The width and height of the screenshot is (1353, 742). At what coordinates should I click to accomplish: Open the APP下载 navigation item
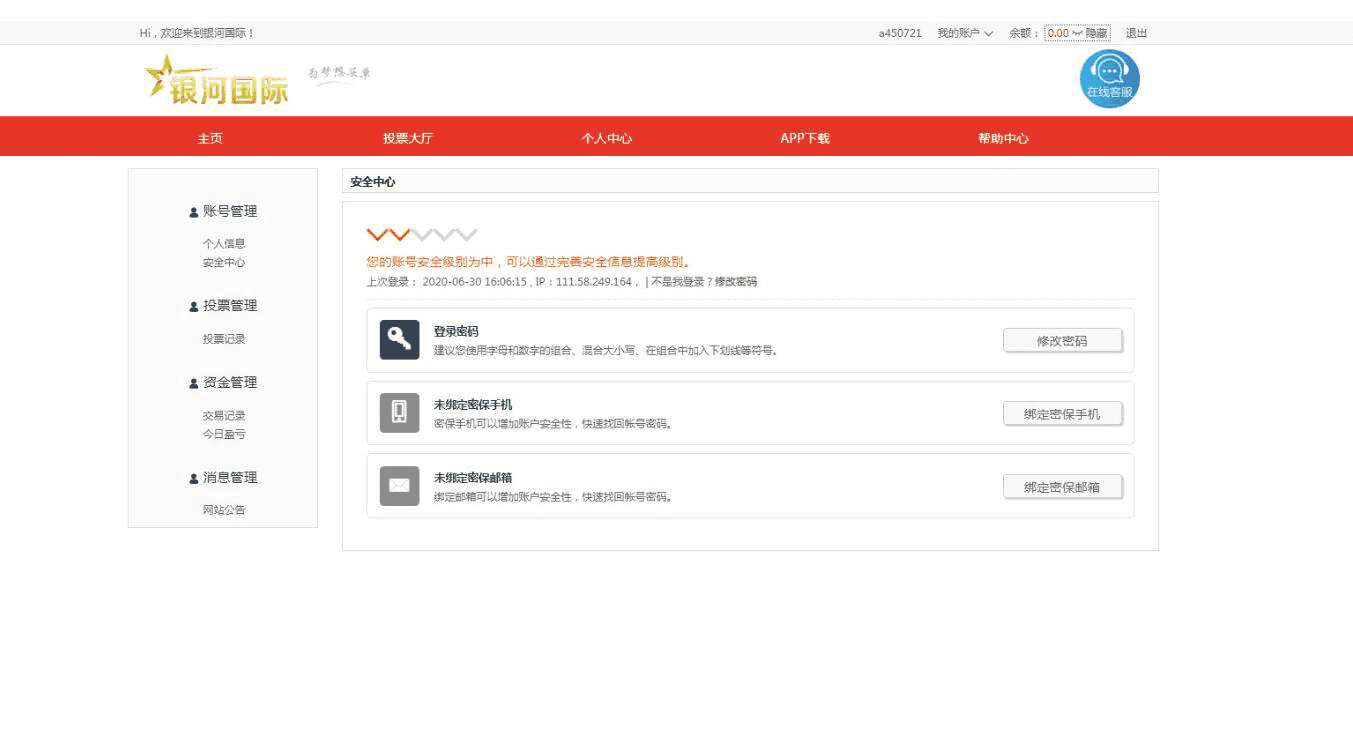pyautogui.click(x=805, y=138)
